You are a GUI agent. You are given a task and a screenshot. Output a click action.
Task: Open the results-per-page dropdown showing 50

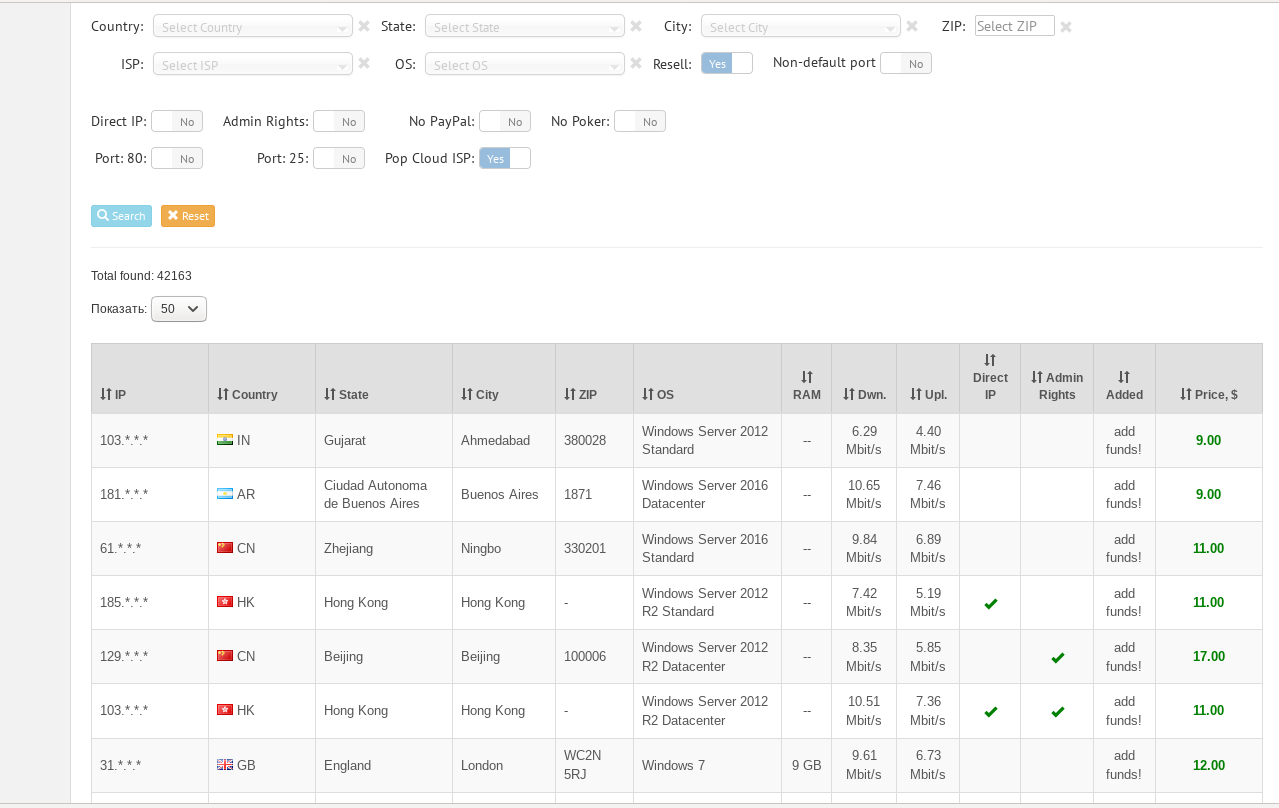(x=179, y=309)
